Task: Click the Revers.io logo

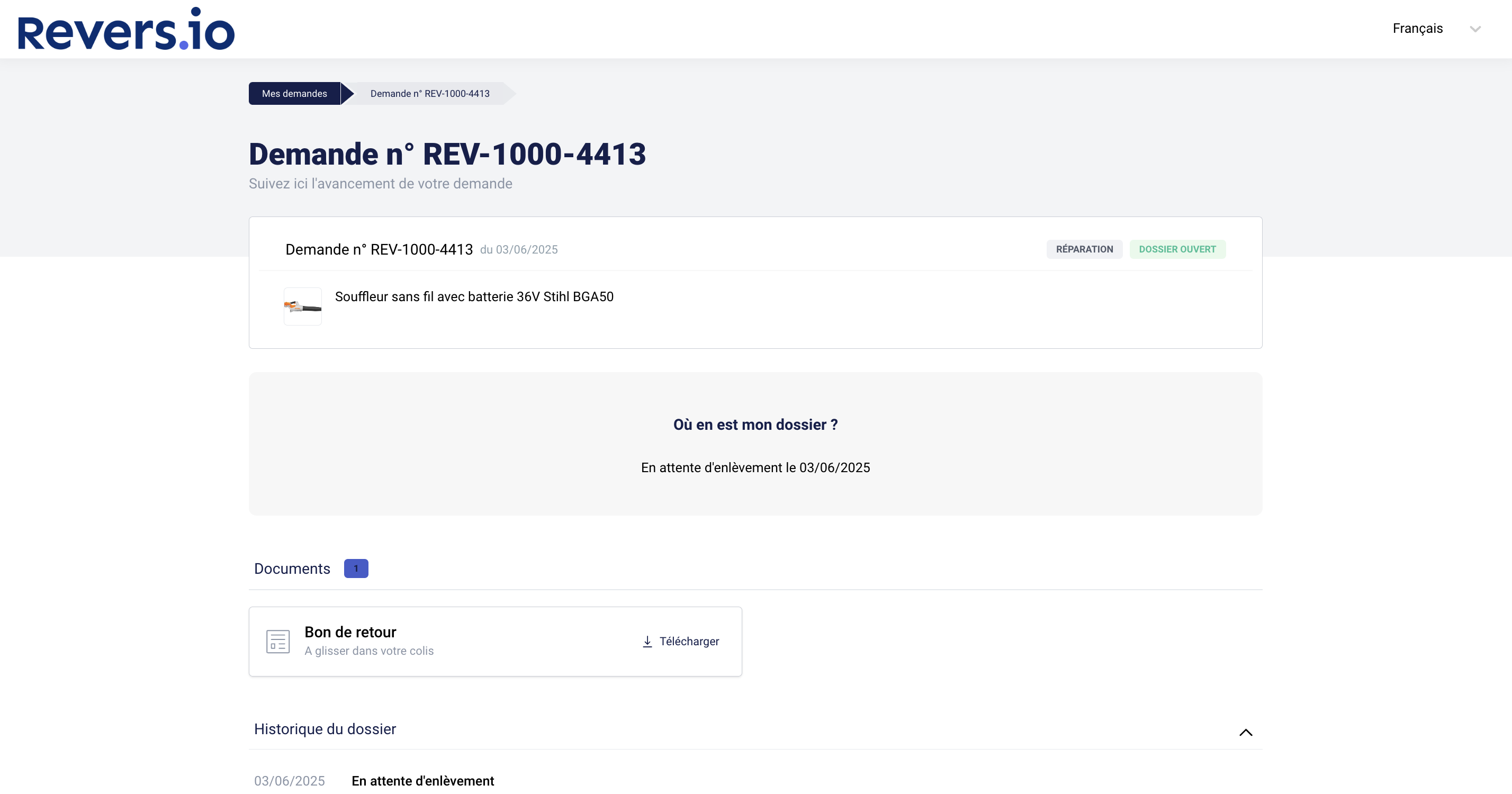Action: (126, 29)
